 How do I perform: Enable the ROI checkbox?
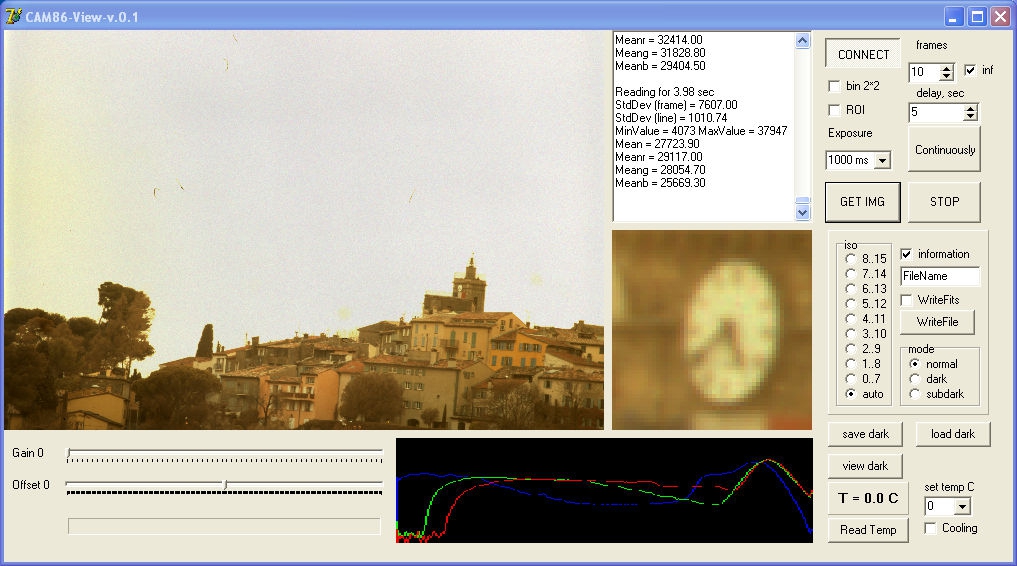point(835,110)
